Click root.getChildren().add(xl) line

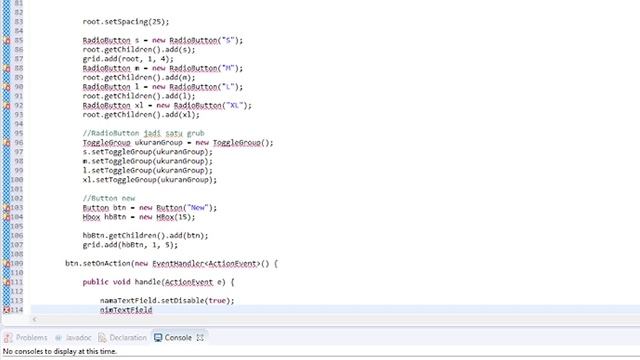pos(141,115)
